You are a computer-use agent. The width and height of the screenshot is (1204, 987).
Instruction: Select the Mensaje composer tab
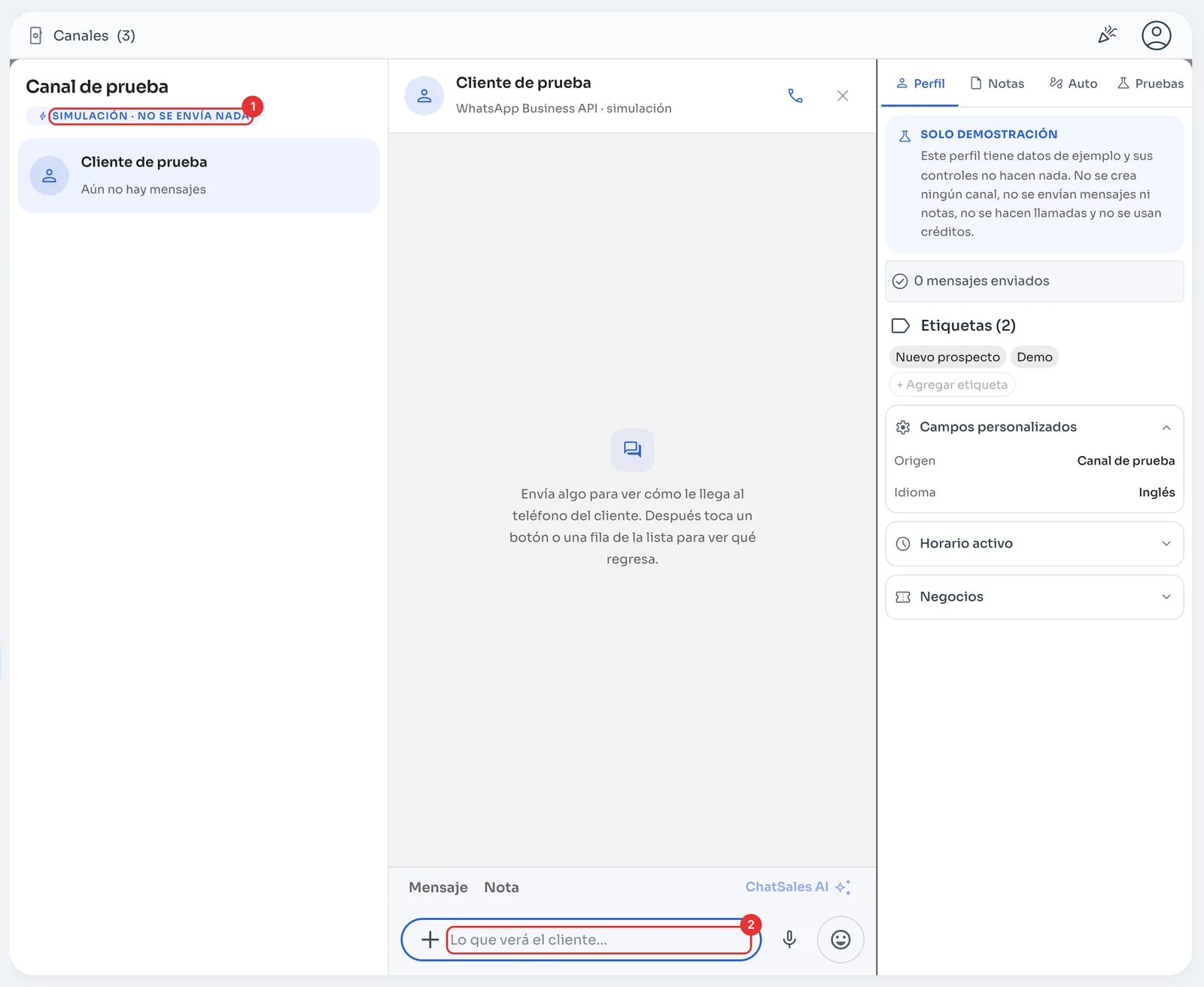pos(438,887)
